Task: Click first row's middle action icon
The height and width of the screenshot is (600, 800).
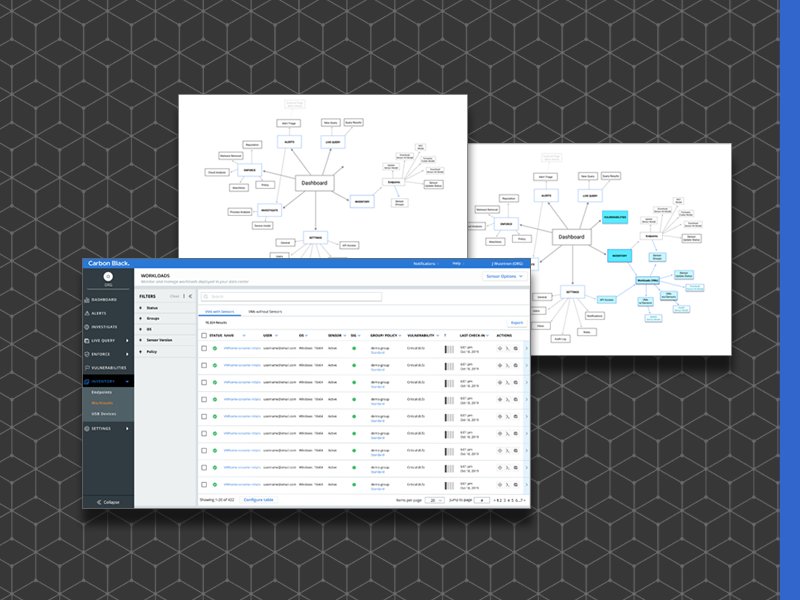Action: (508, 348)
